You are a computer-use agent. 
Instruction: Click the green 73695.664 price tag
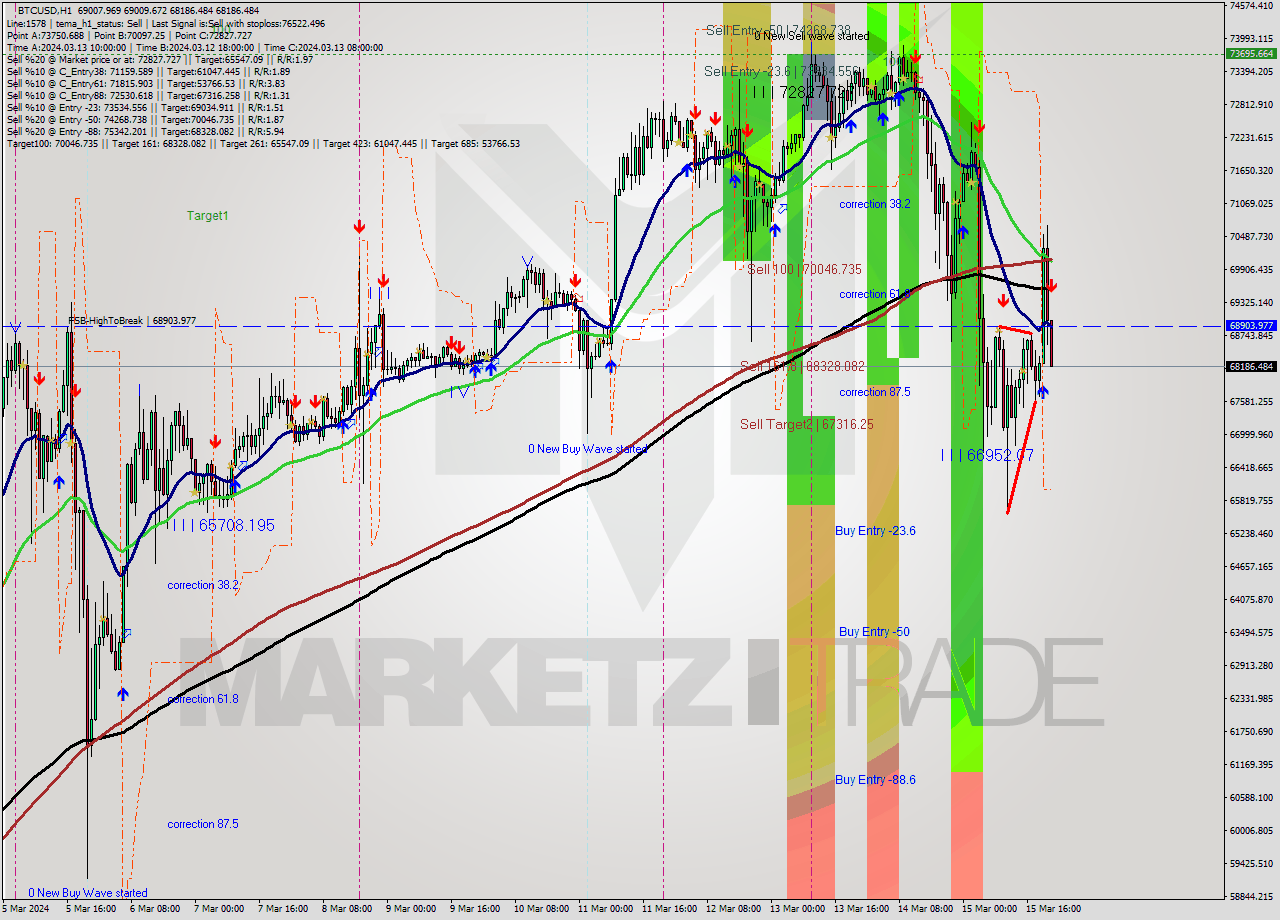click(1251, 53)
